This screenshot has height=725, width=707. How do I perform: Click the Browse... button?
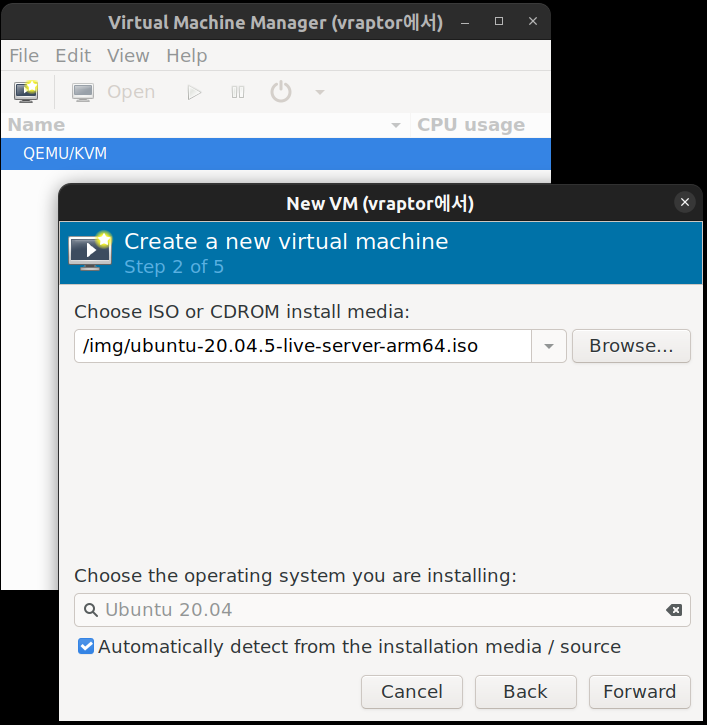[631, 346]
